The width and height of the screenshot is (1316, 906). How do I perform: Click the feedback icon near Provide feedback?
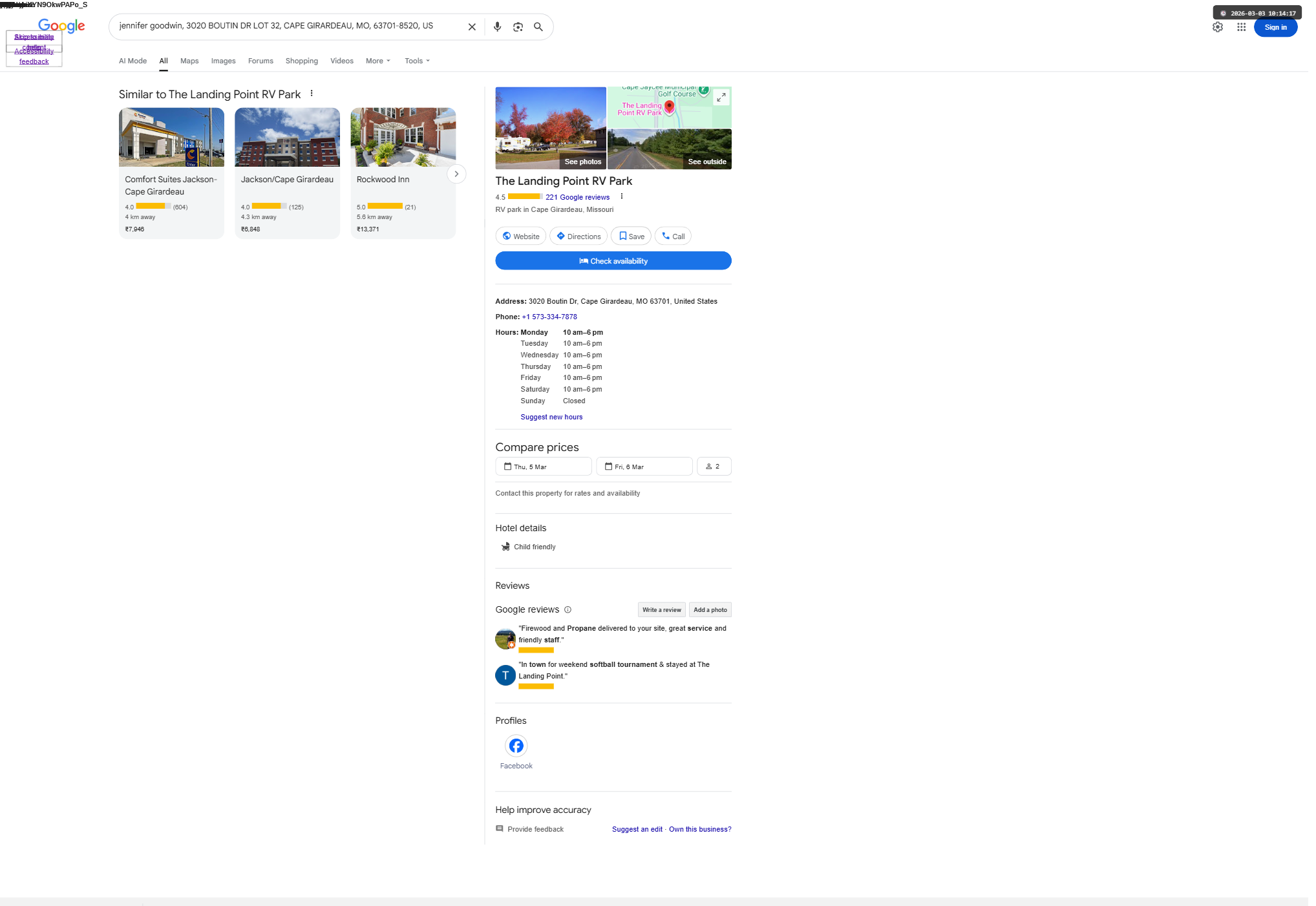[499, 828]
